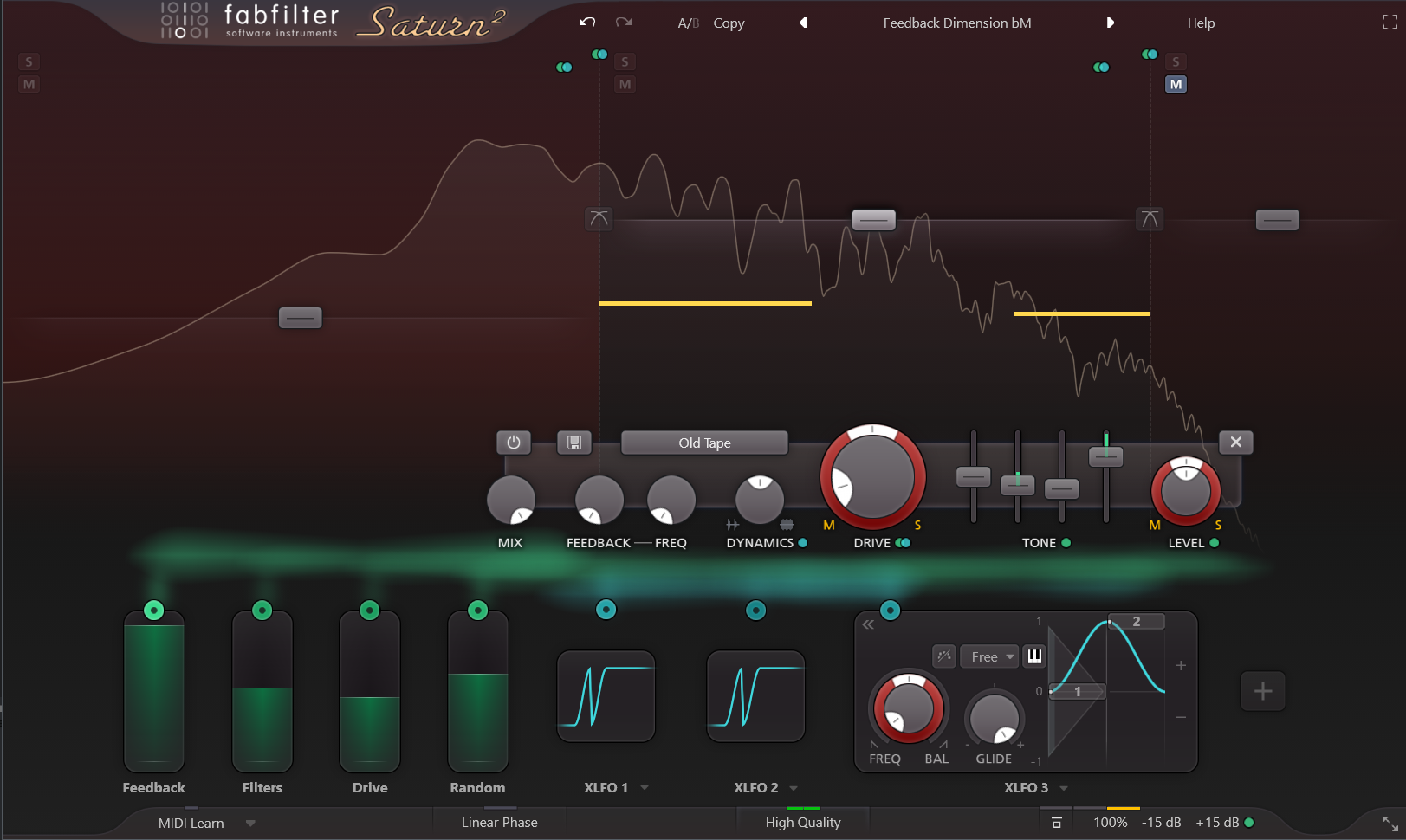Viewport: 1406px width, 840px height.
Task: Disable Mute on the rightmost band
Action: point(1176,84)
